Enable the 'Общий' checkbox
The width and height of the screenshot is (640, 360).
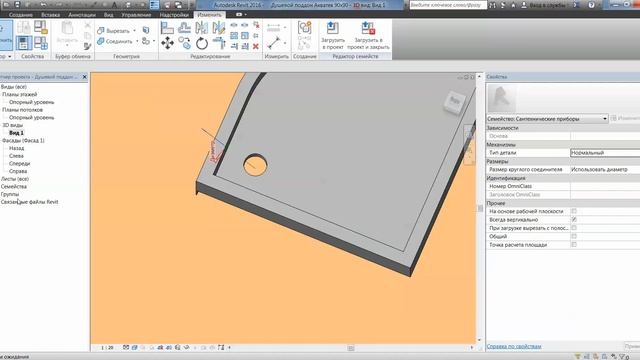574,236
